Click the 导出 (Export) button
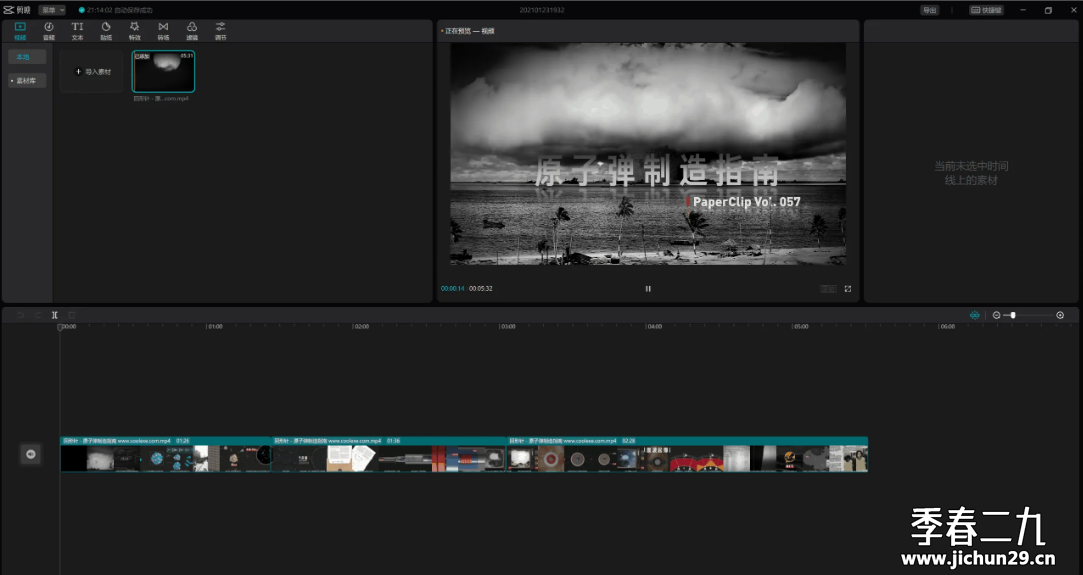The image size is (1083, 575). (930, 10)
